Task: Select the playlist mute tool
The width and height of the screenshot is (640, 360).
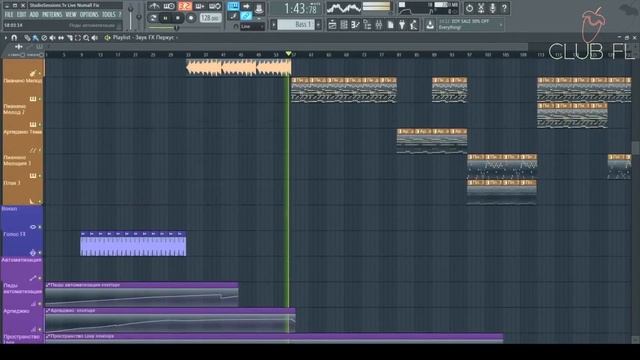Action: coord(52,38)
